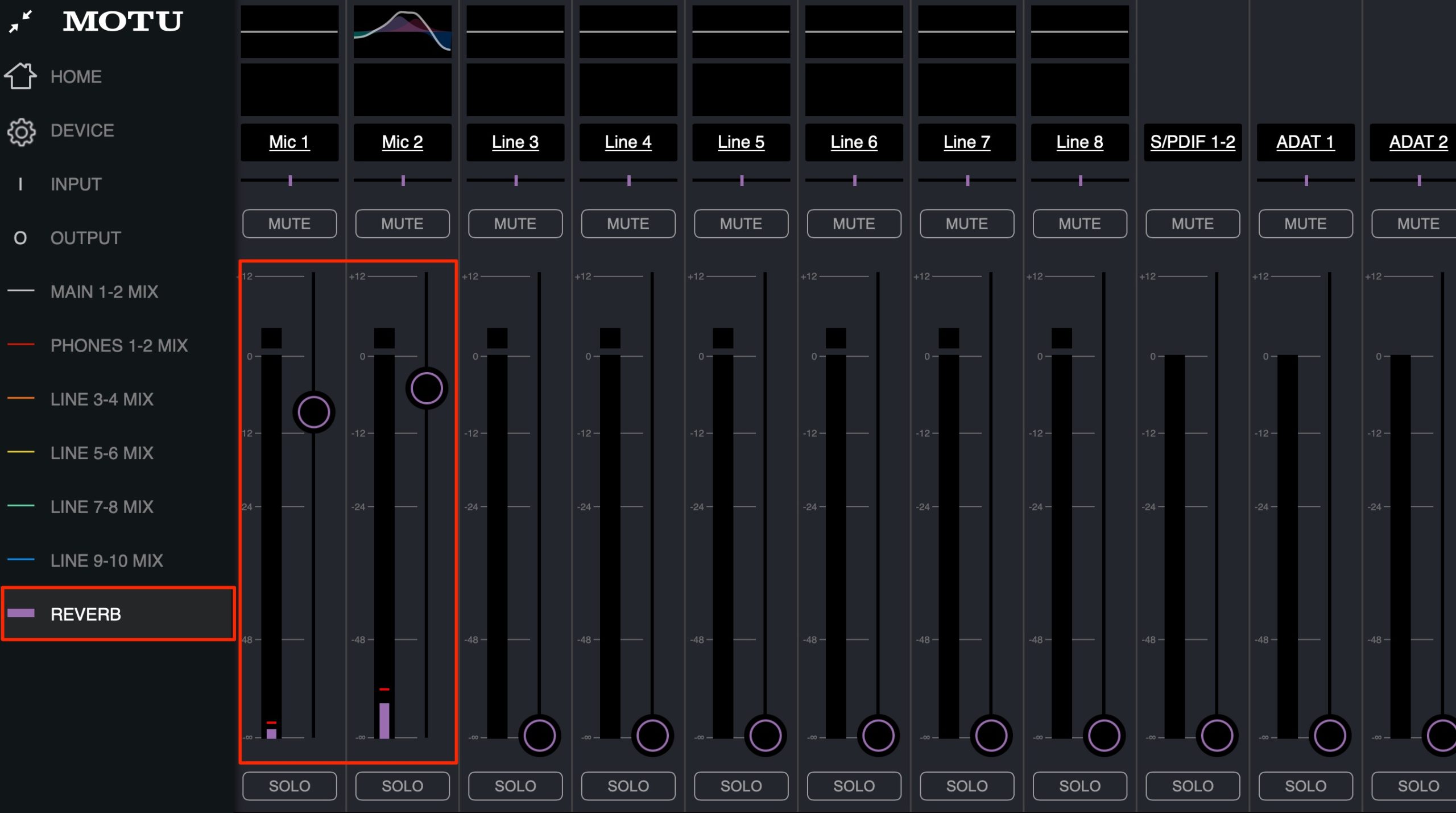Solo the Mic 2 channel
This screenshot has height=813, width=1456.
click(x=403, y=786)
